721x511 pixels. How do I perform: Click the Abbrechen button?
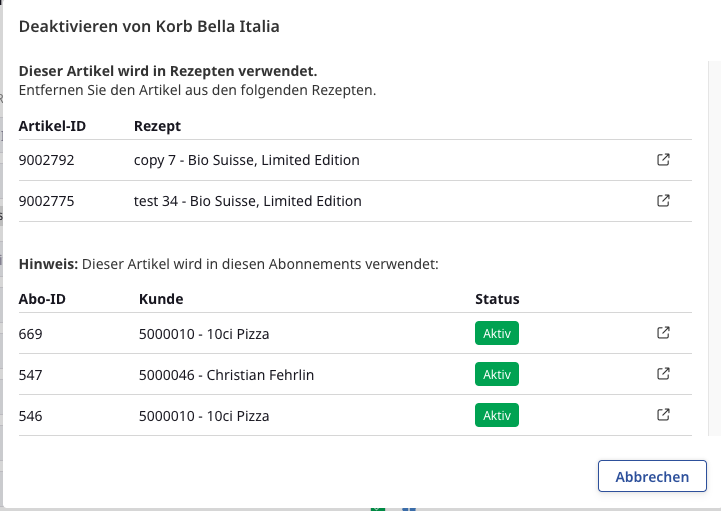point(652,477)
